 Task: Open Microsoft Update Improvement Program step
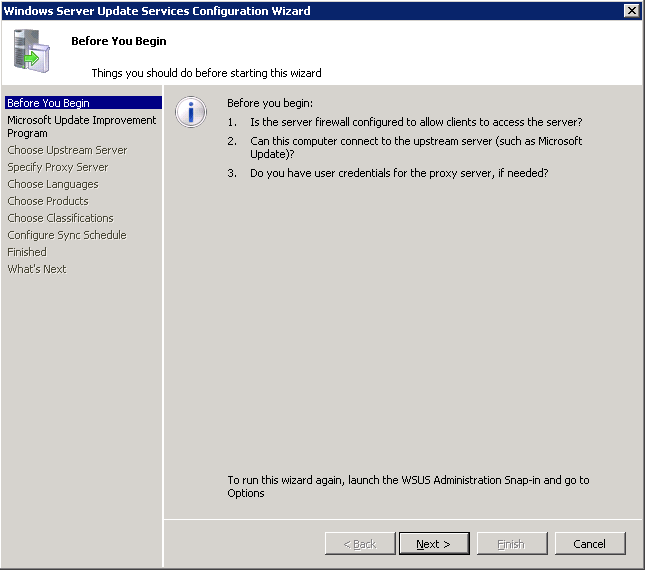(81, 126)
